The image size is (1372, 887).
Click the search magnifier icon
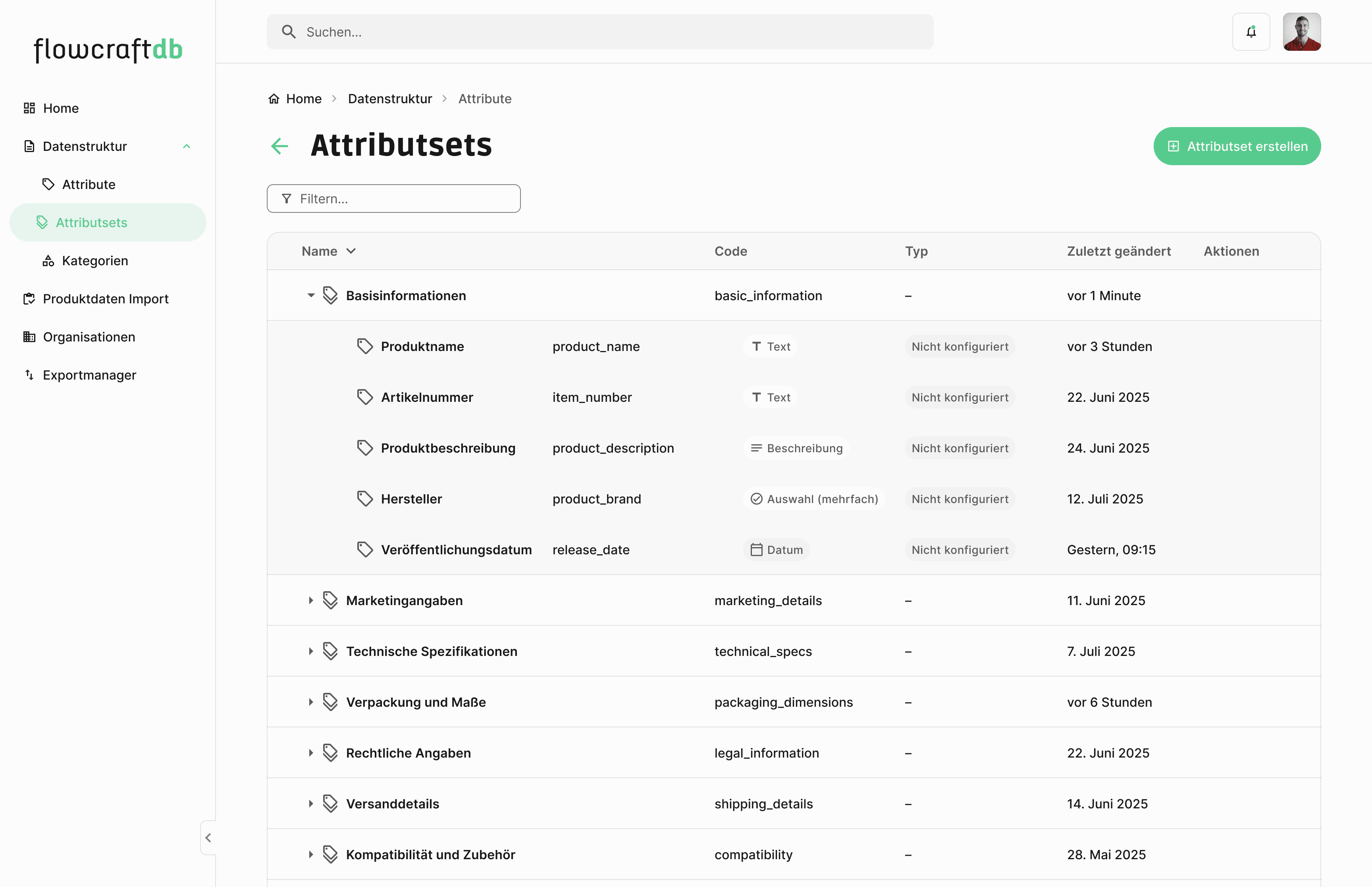coord(289,32)
